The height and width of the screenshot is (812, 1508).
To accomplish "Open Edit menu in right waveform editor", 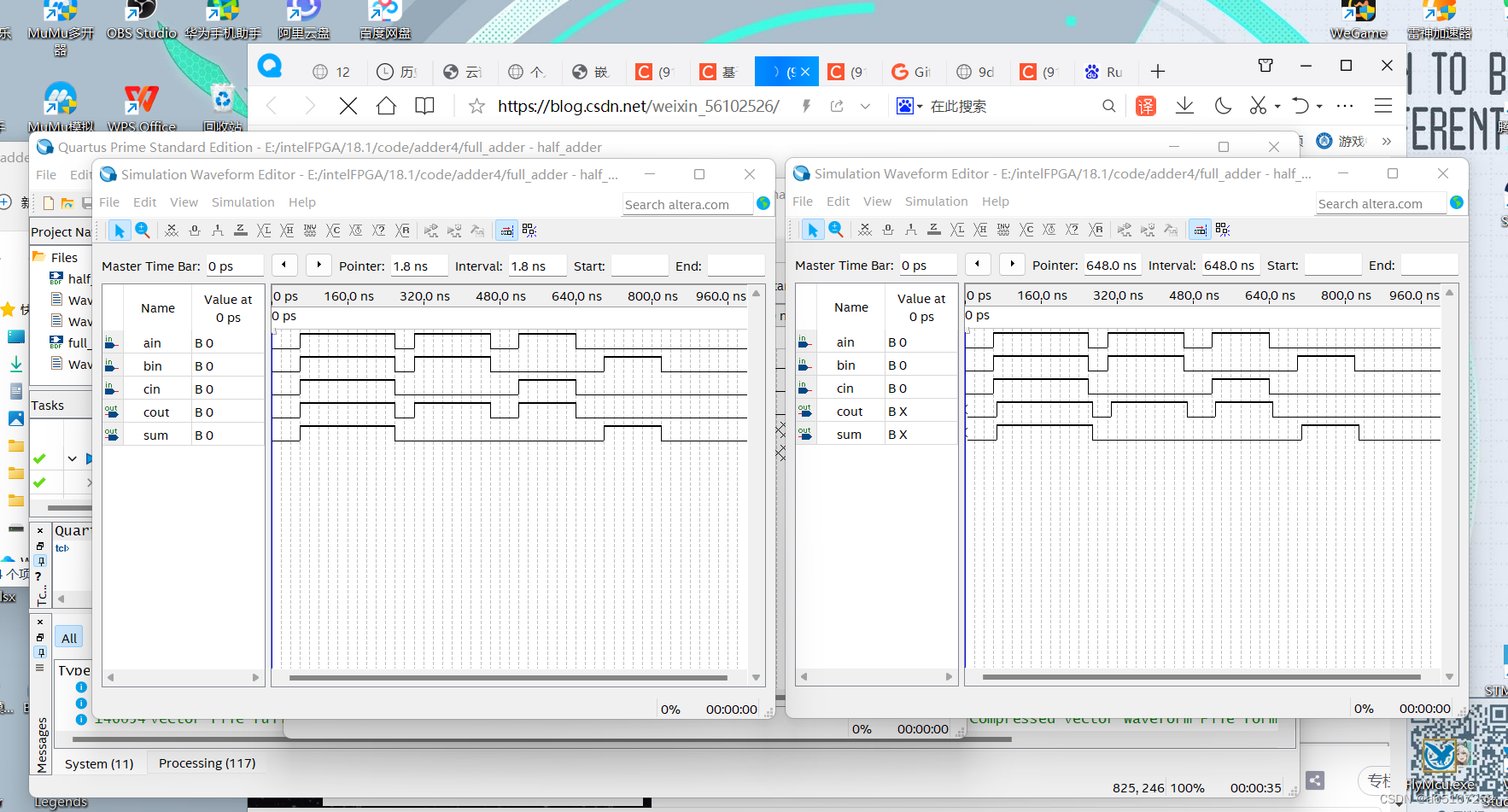I will [838, 202].
